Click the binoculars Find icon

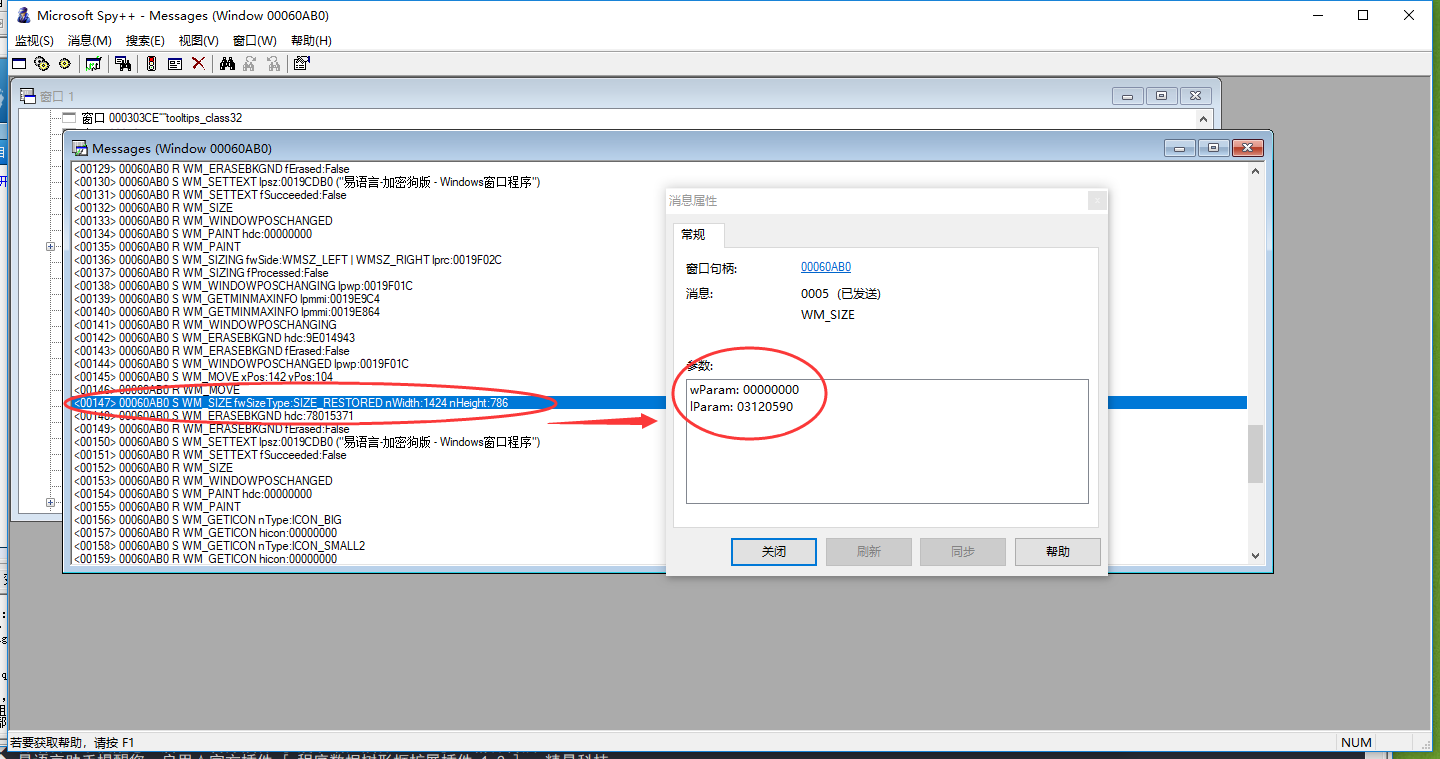point(227,64)
